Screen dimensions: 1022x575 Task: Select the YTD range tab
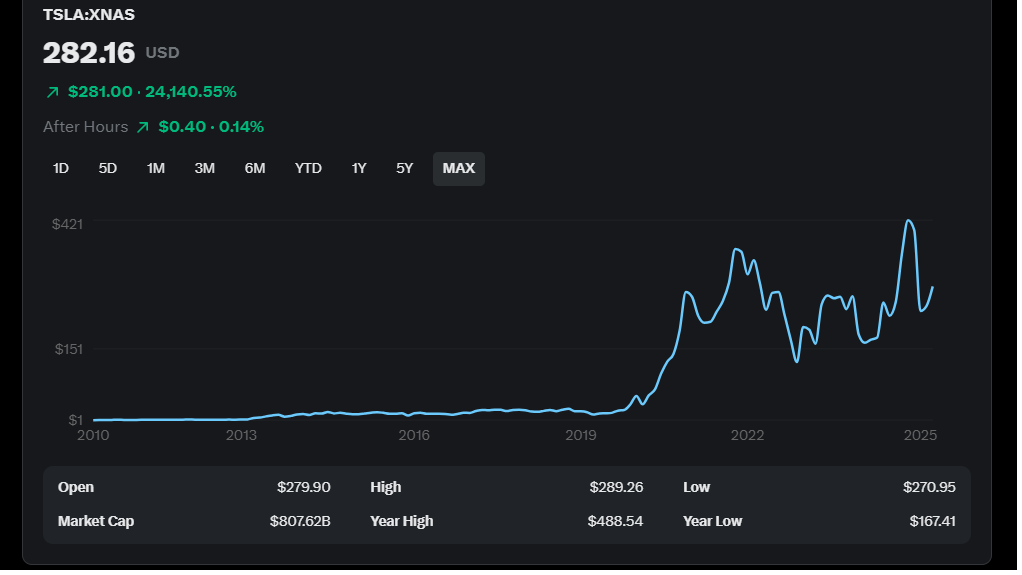click(x=308, y=170)
